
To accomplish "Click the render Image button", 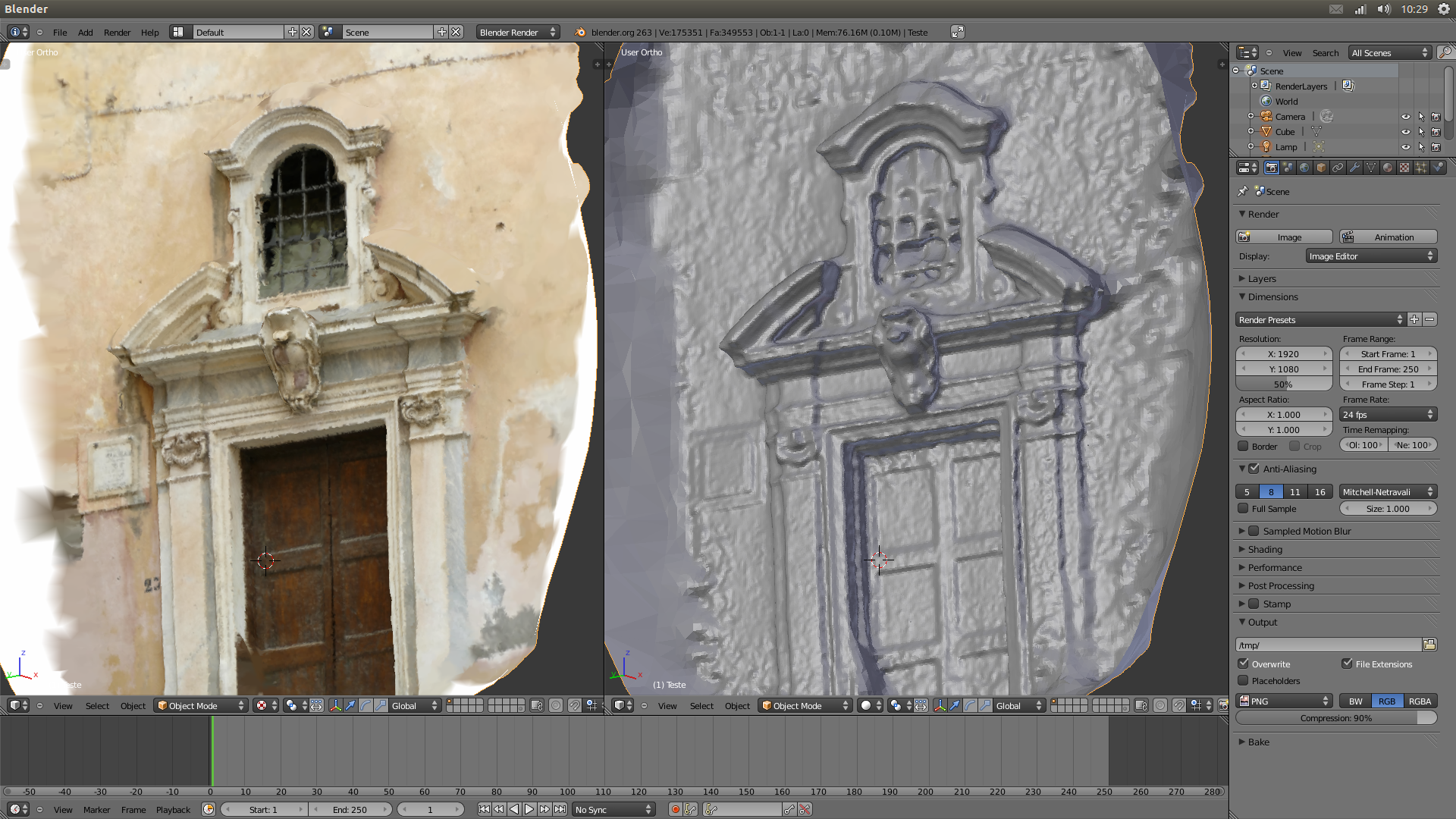I will (1284, 237).
